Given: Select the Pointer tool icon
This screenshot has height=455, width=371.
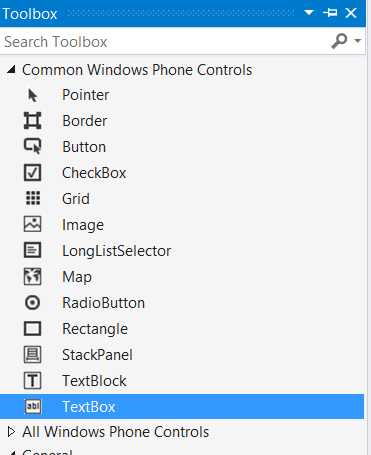Looking at the screenshot, I should click(33, 95).
